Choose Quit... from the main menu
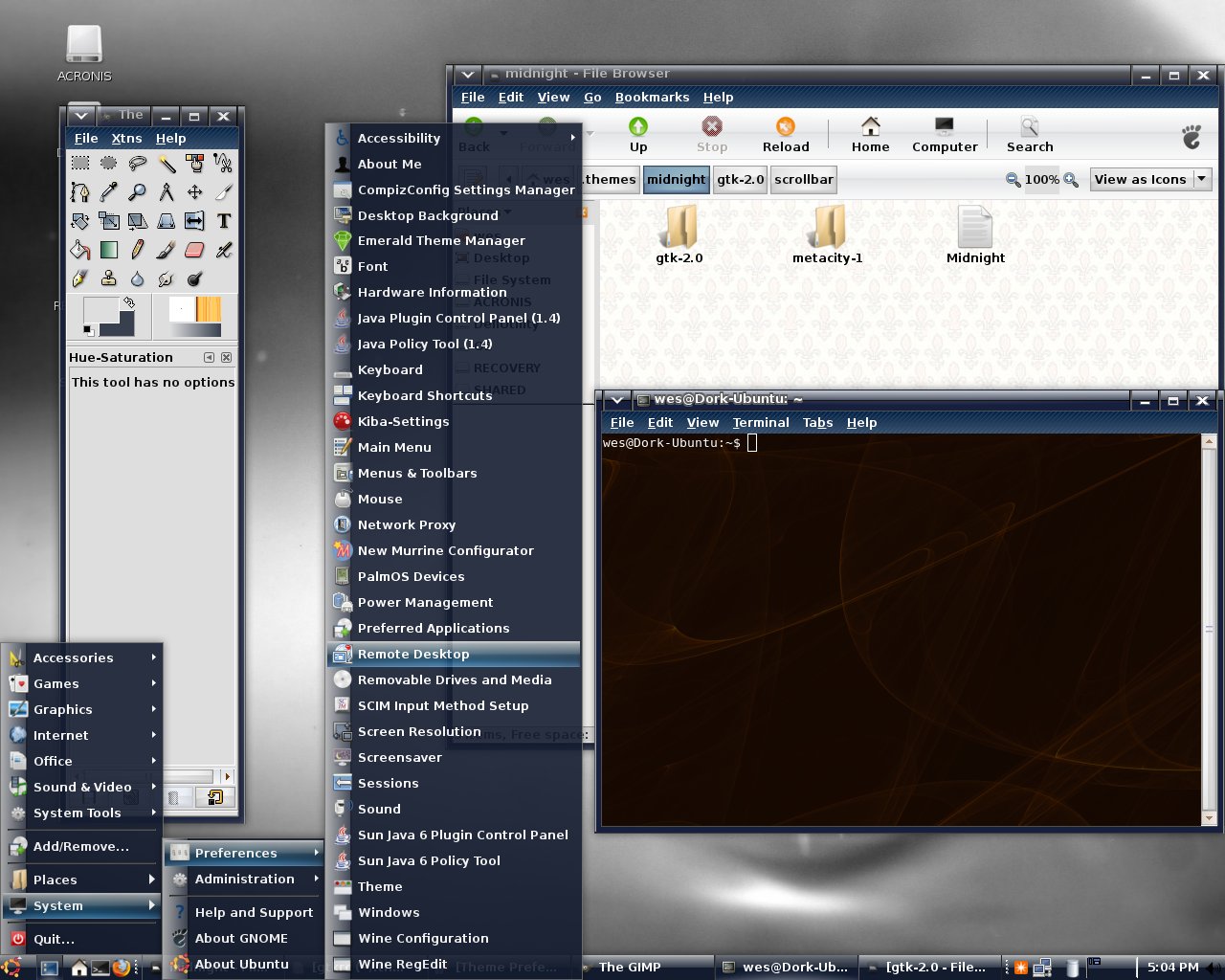Viewport: 1225px width, 980px height. (x=82, y=939)
